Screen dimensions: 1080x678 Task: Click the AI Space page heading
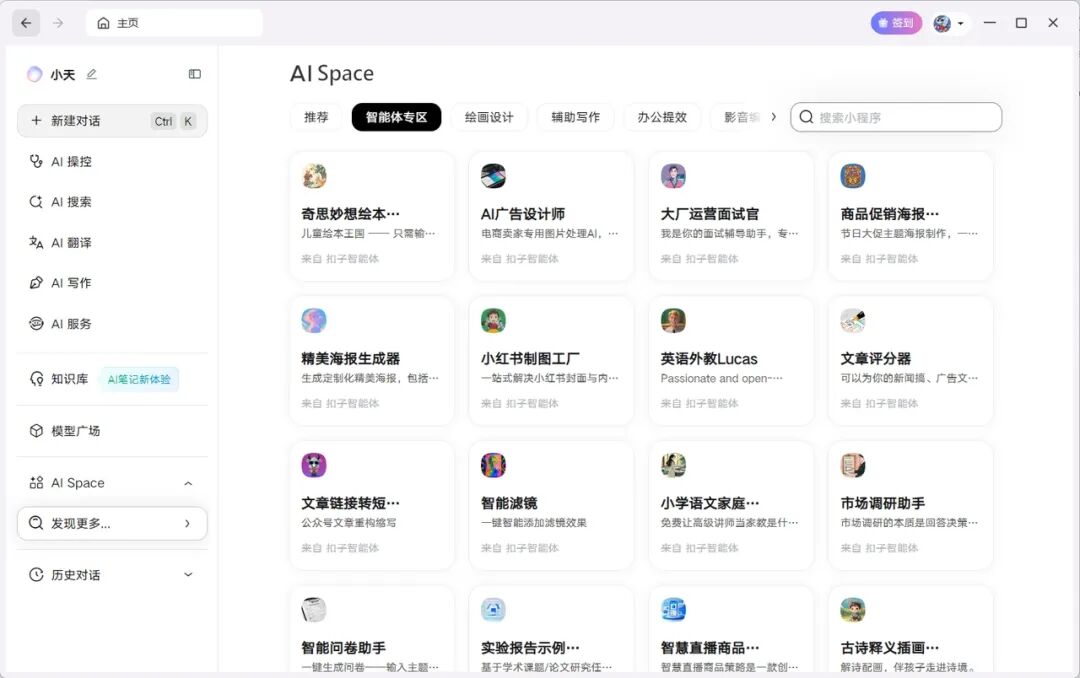pos(332,74)
